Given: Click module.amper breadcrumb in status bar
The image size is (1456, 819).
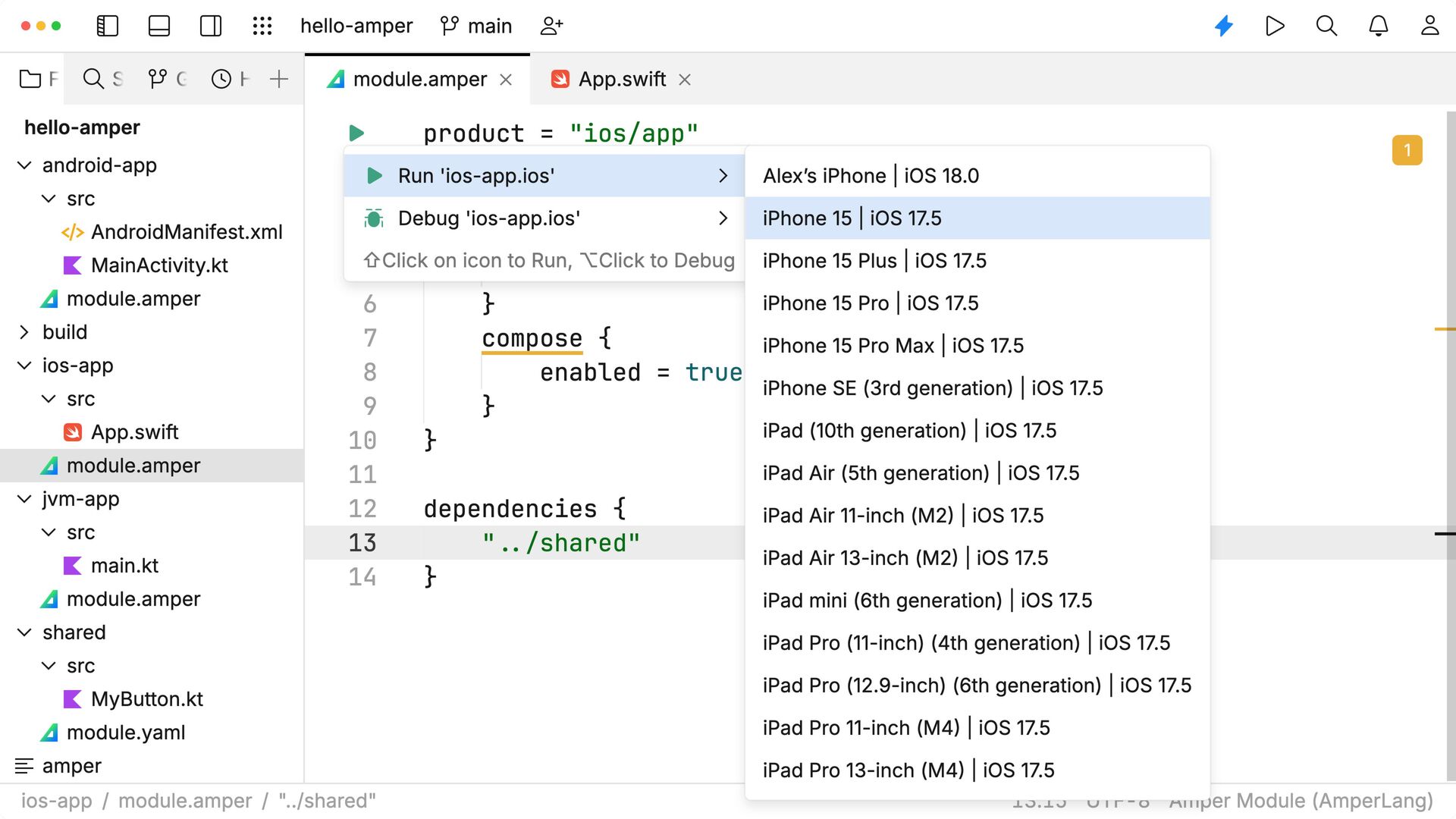Looking at the screenshot, I should 185,801.
